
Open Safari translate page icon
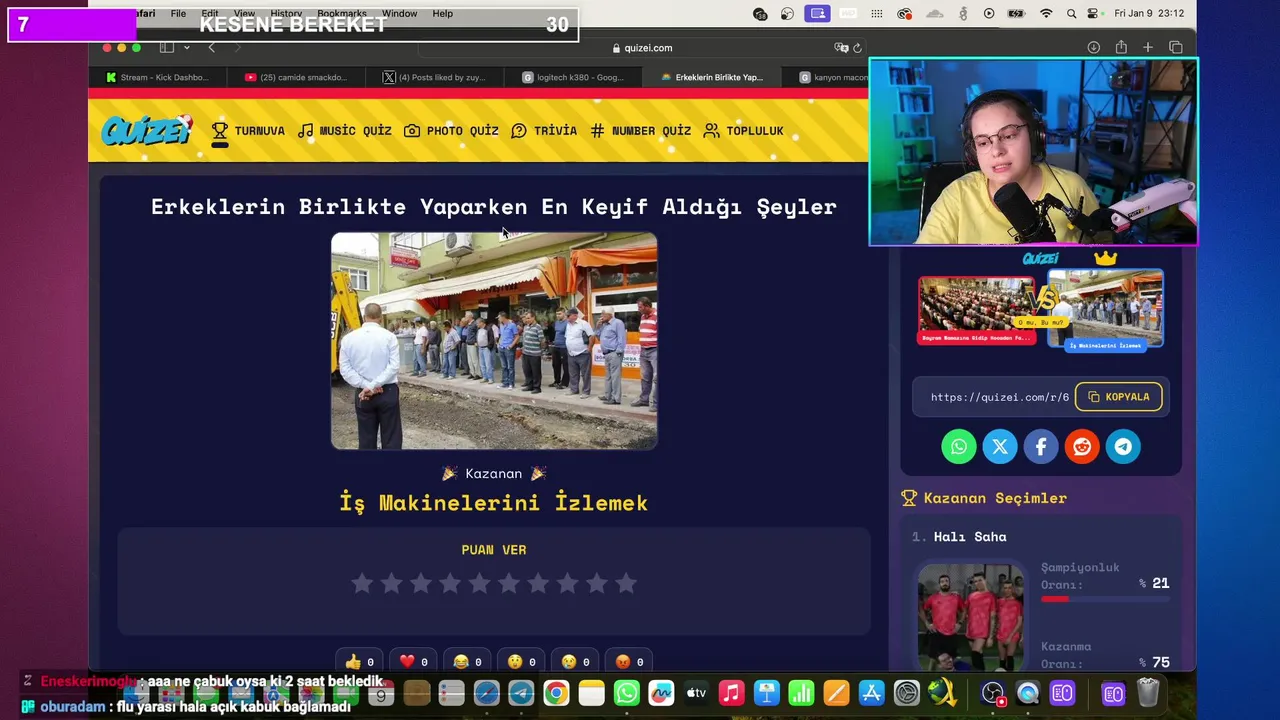[841, 48]
